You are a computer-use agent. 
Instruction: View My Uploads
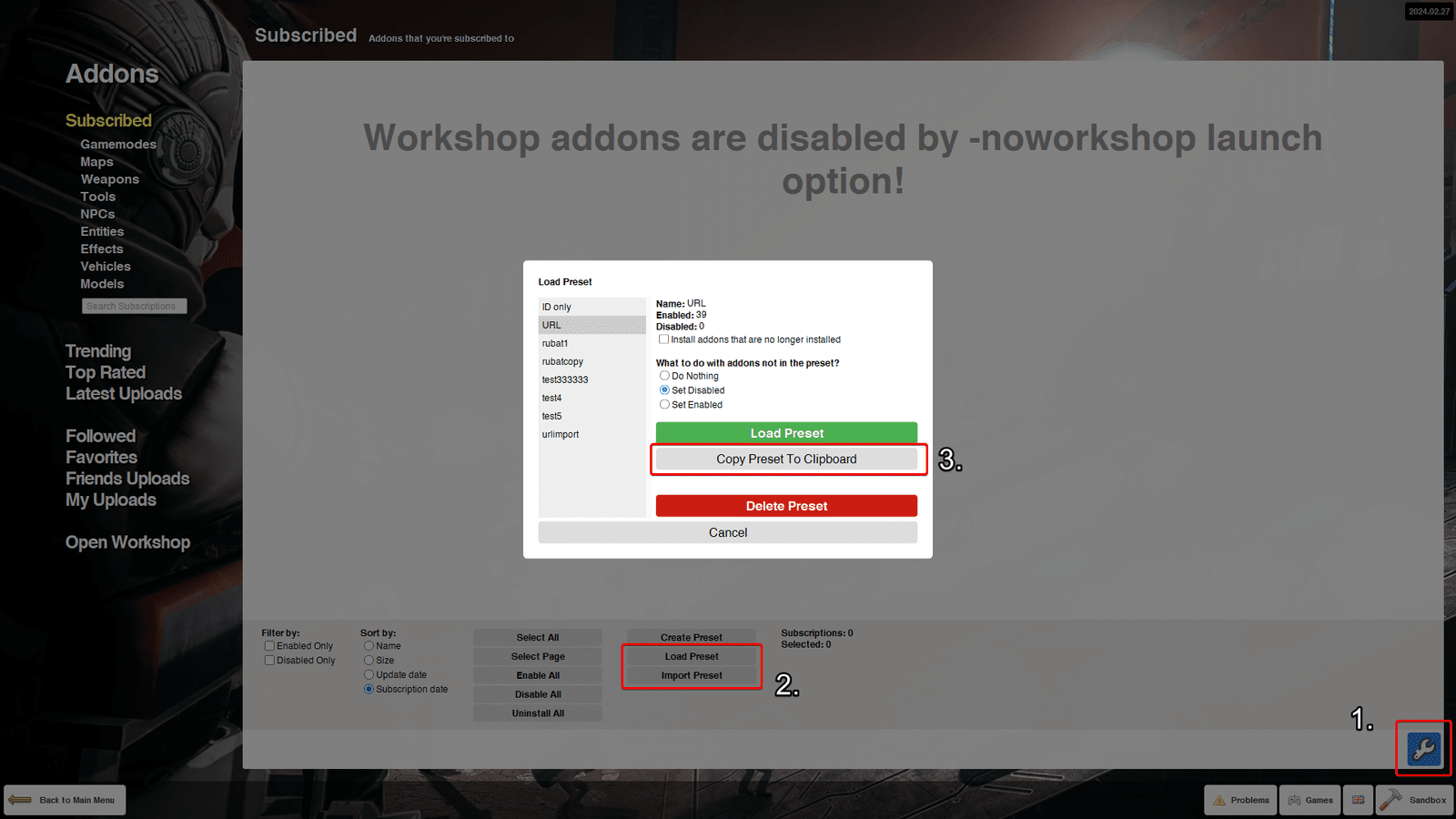tap(111, 500)
